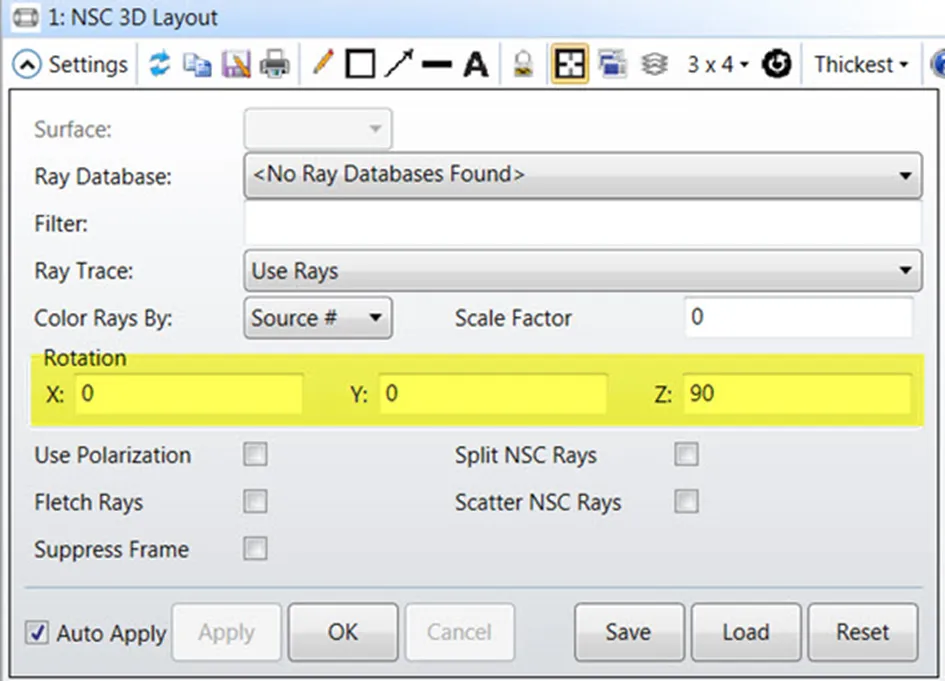Select the pencil annotation tool
Viewport: 945px width, 681px height.
[323, 63]
